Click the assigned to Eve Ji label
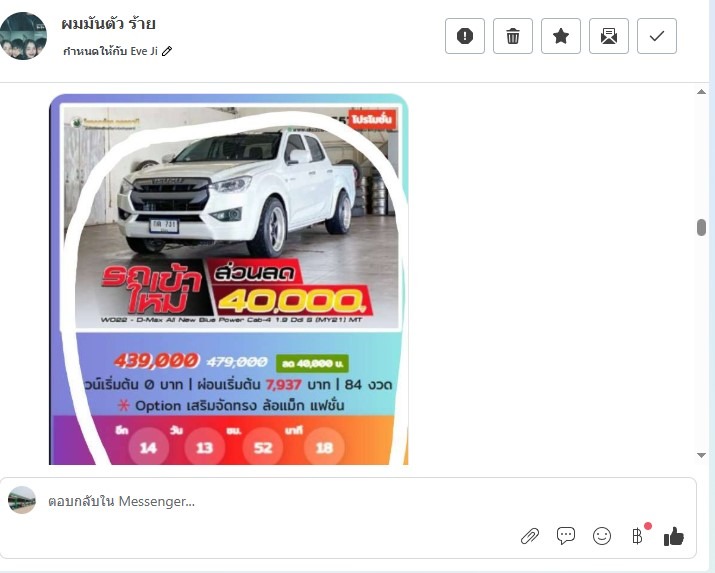 point(110,51)
